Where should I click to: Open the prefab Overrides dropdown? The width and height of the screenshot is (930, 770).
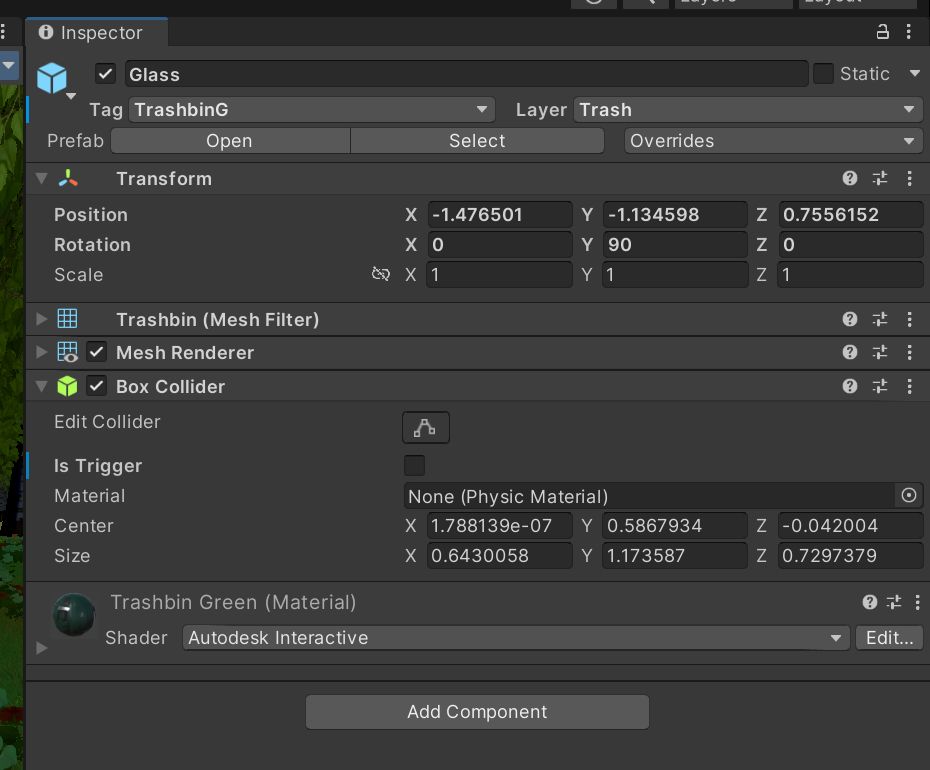773,141
